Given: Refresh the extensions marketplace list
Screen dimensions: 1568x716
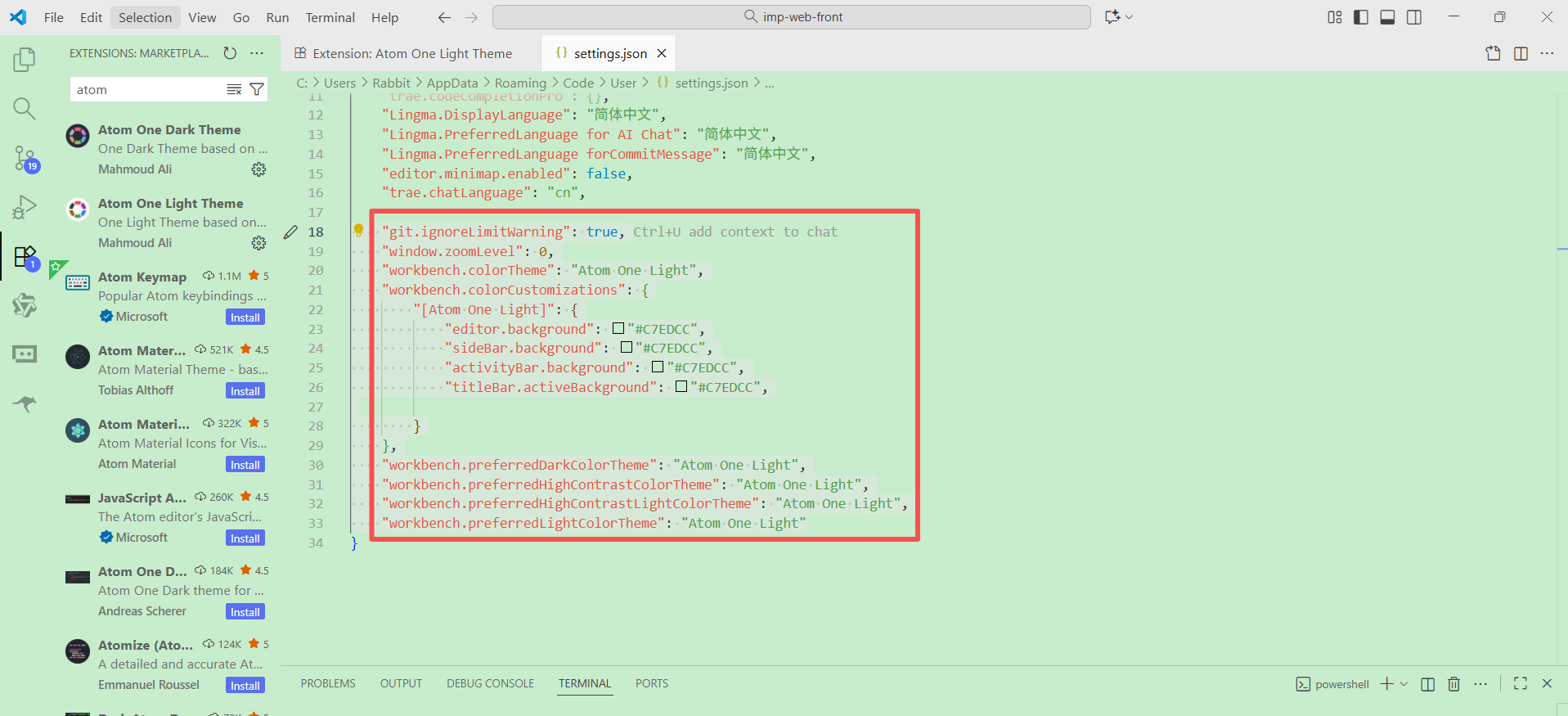Looking at the screenshot, I should coord(230,53).
